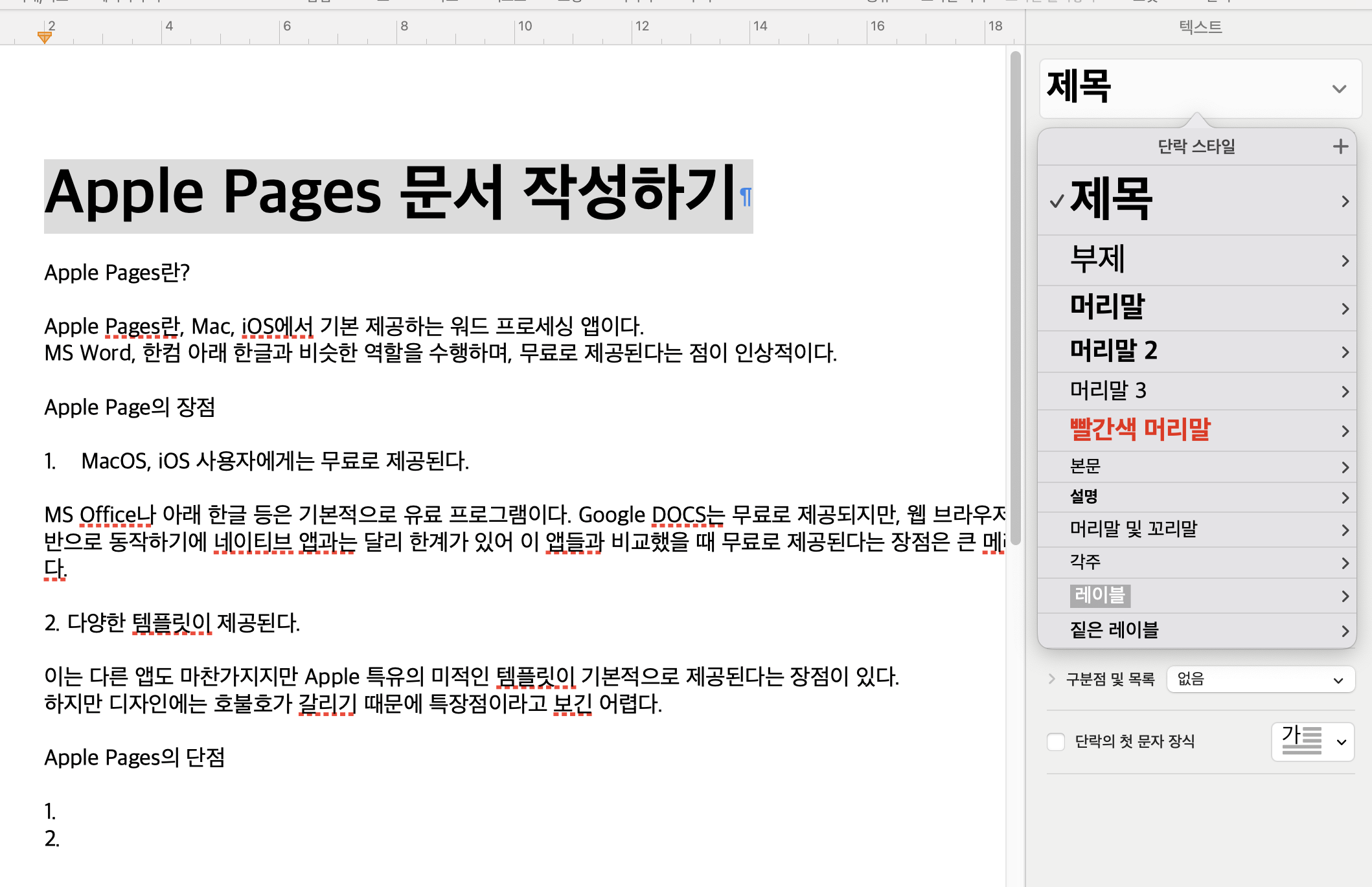Select the 레이블 paragraph style
The height and width of the screenshot is (887, 1372).
tap(1100, 595)
